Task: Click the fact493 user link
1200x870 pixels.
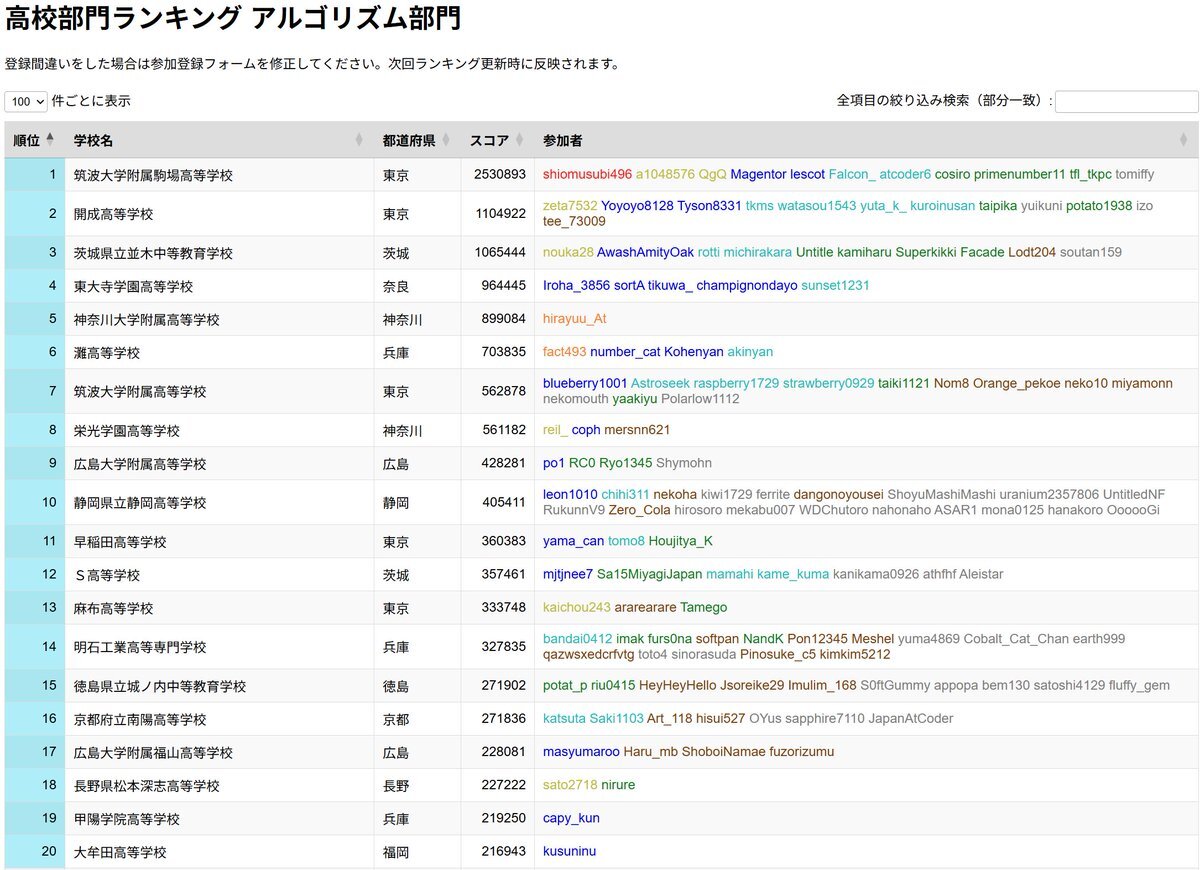Action: tap(565, 351)
